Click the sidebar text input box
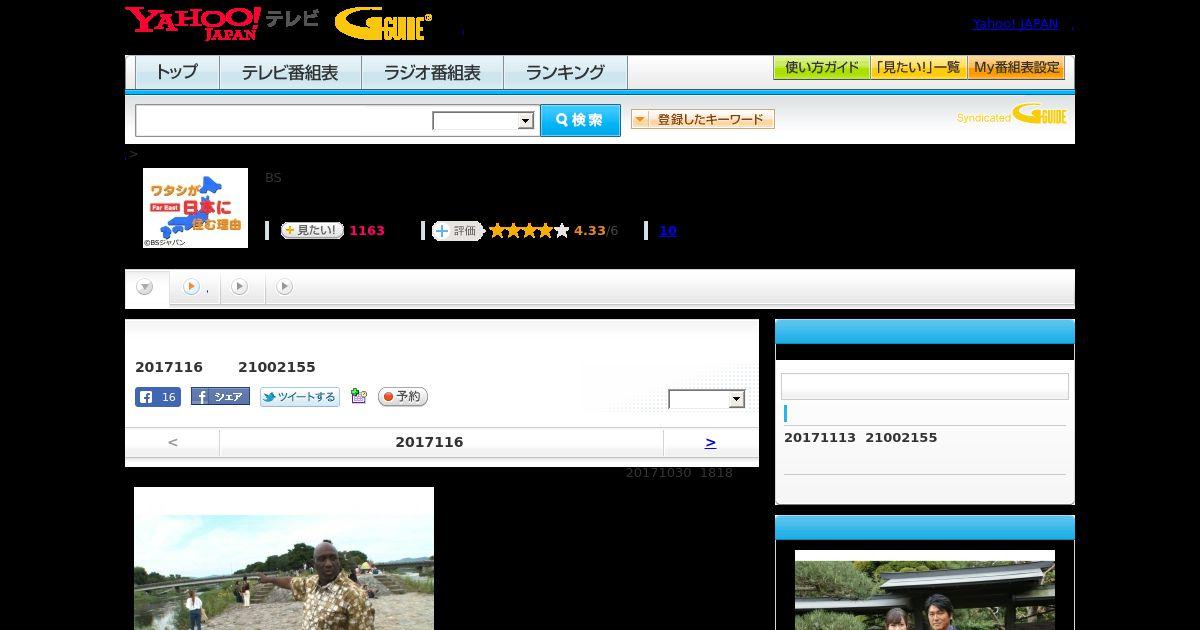Viewport: 1200px width, 630px height. coord(925,387)
